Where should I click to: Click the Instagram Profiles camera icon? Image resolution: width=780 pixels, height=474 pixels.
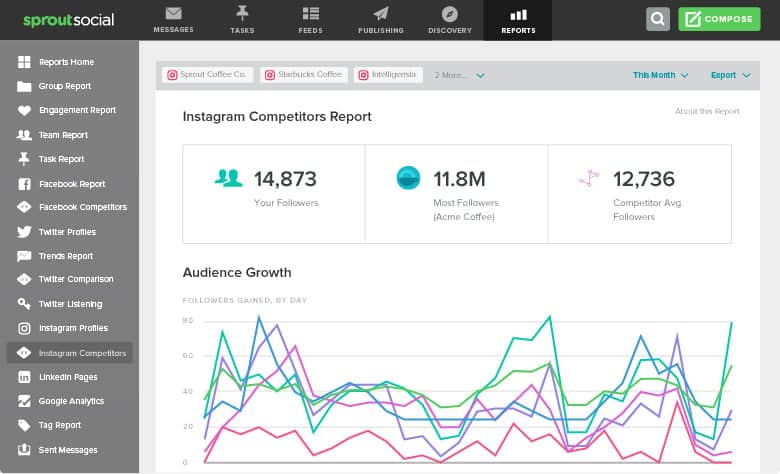(x=24, y=328)
